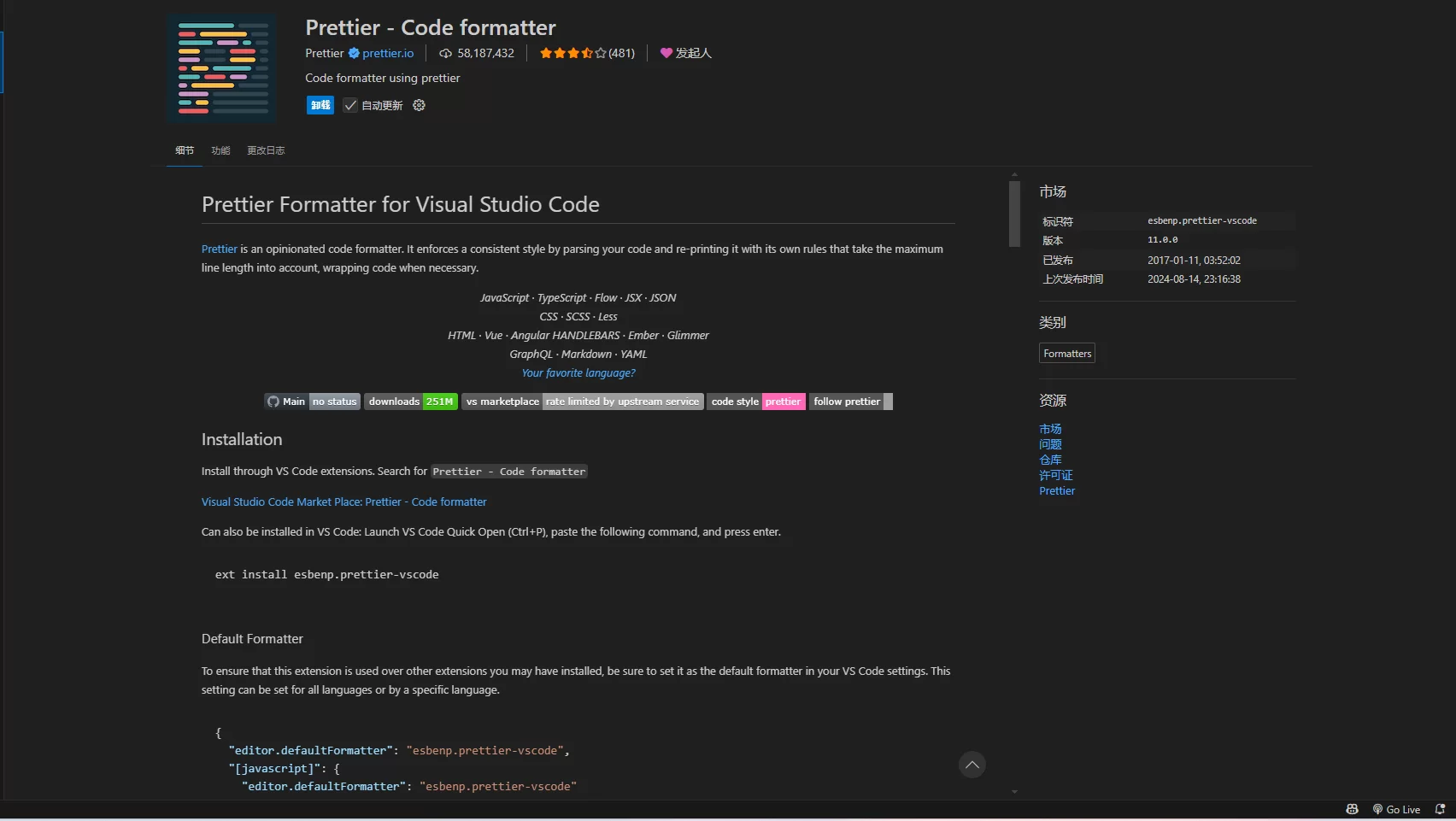
Task: Click the code style prettier badge
Action: (756, 402)
